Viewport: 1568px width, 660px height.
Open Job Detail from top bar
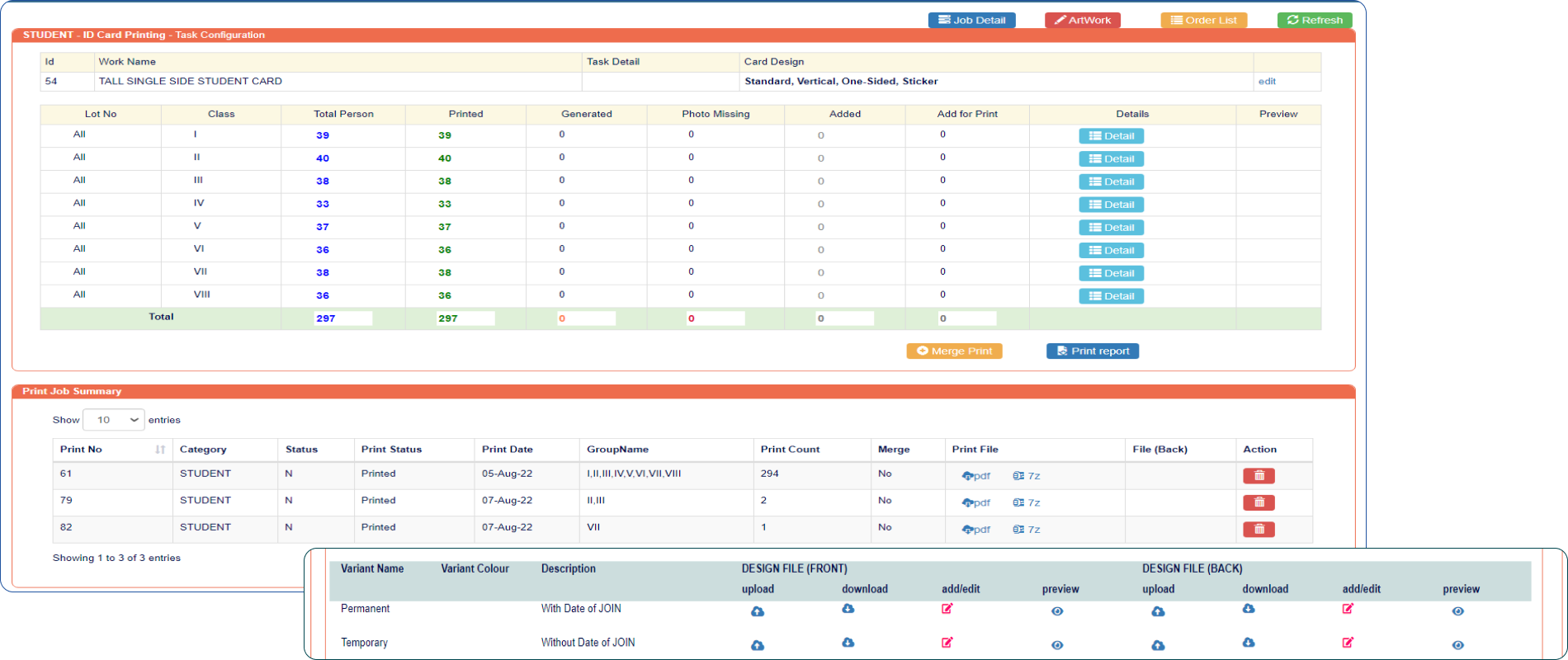coord(971,20)
